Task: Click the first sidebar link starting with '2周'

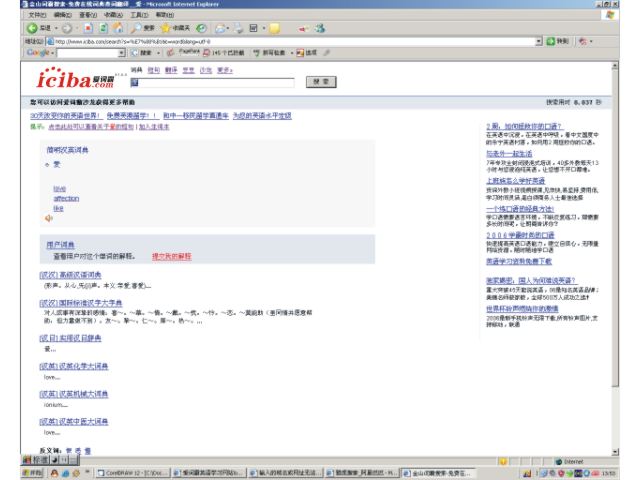Action: pos(524,126)
